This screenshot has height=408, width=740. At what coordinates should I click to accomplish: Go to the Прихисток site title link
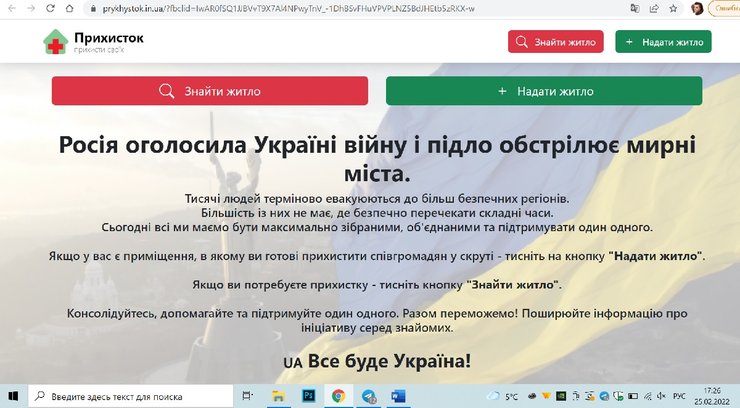(109, 38)
